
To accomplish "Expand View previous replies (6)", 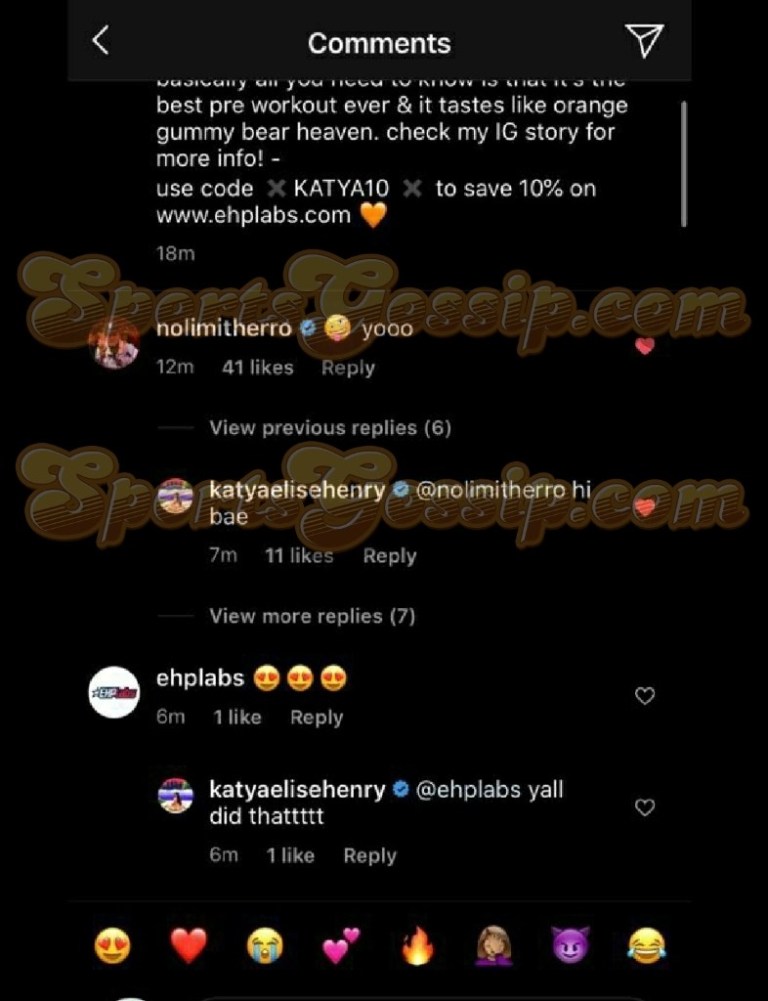I will click(330, 428).
